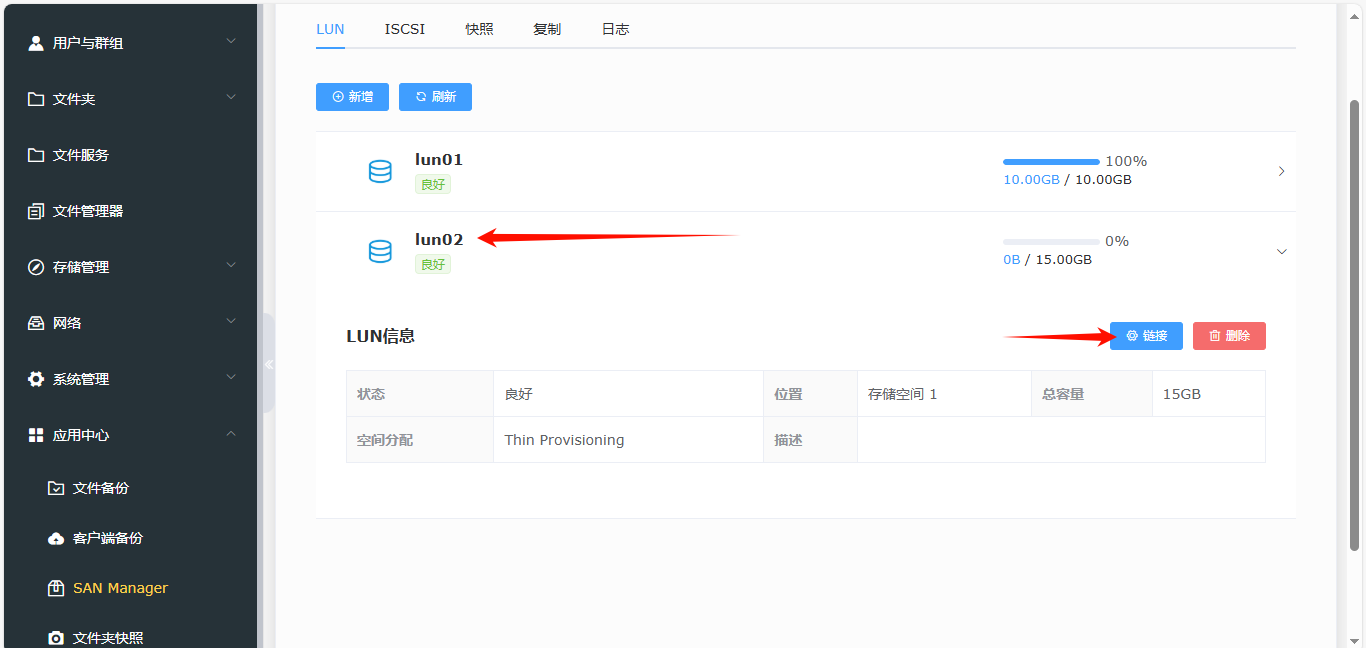This screenshot has height=648, width=1366.
Task: Click the 文件夹快照 camera icon
Action: [x=56, y=637]
